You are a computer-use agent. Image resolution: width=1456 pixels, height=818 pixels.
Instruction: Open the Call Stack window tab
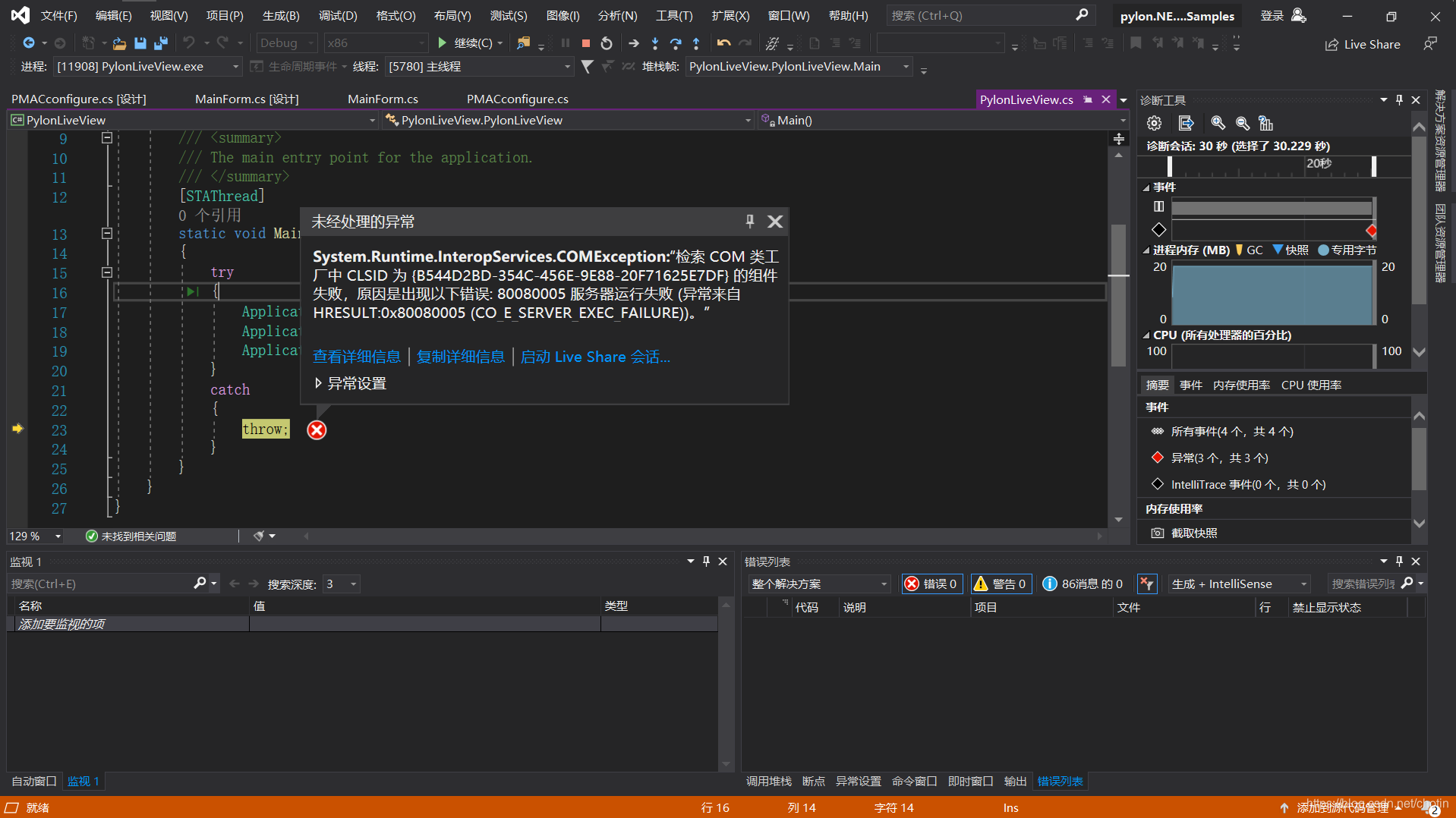click(768, 781)
